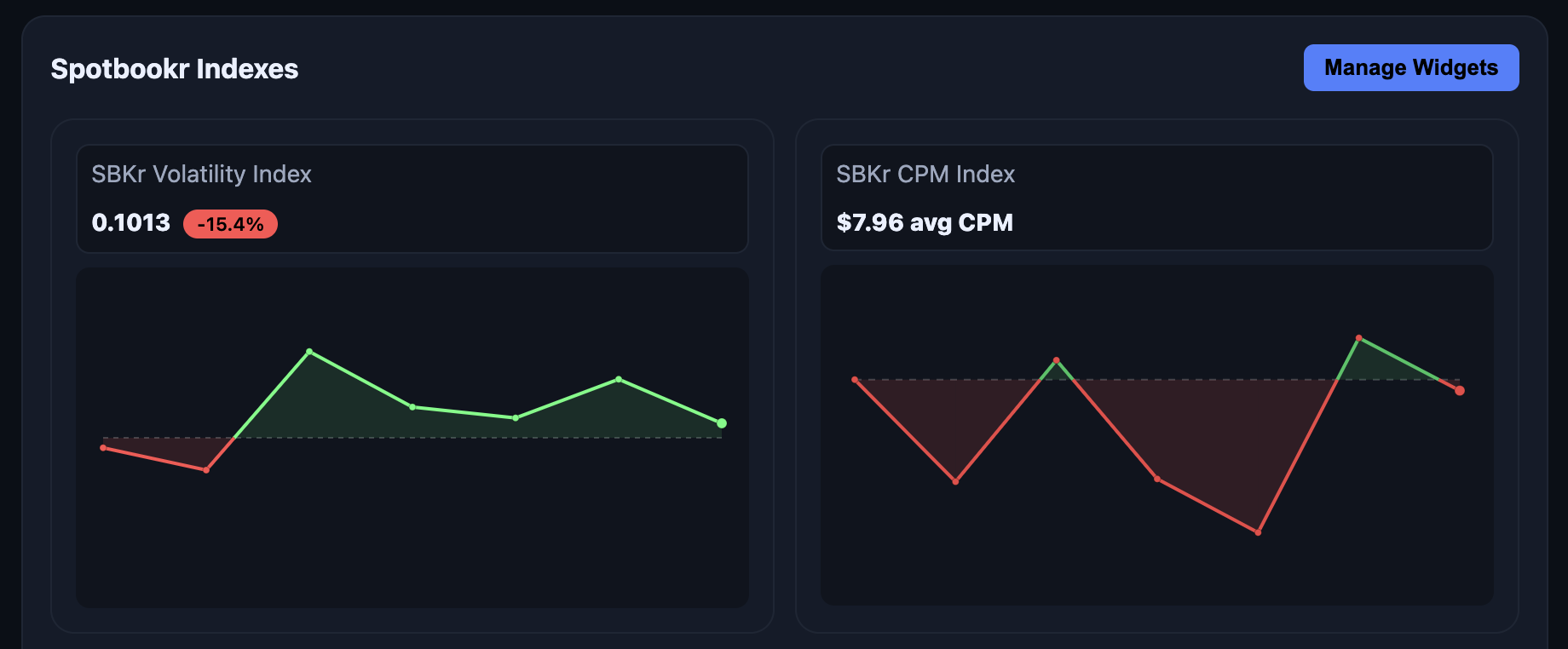The height and width of the screenshot is (649, 1568).
Task: Click the fourth data point on Volatility chart
Action: (412, 407)
